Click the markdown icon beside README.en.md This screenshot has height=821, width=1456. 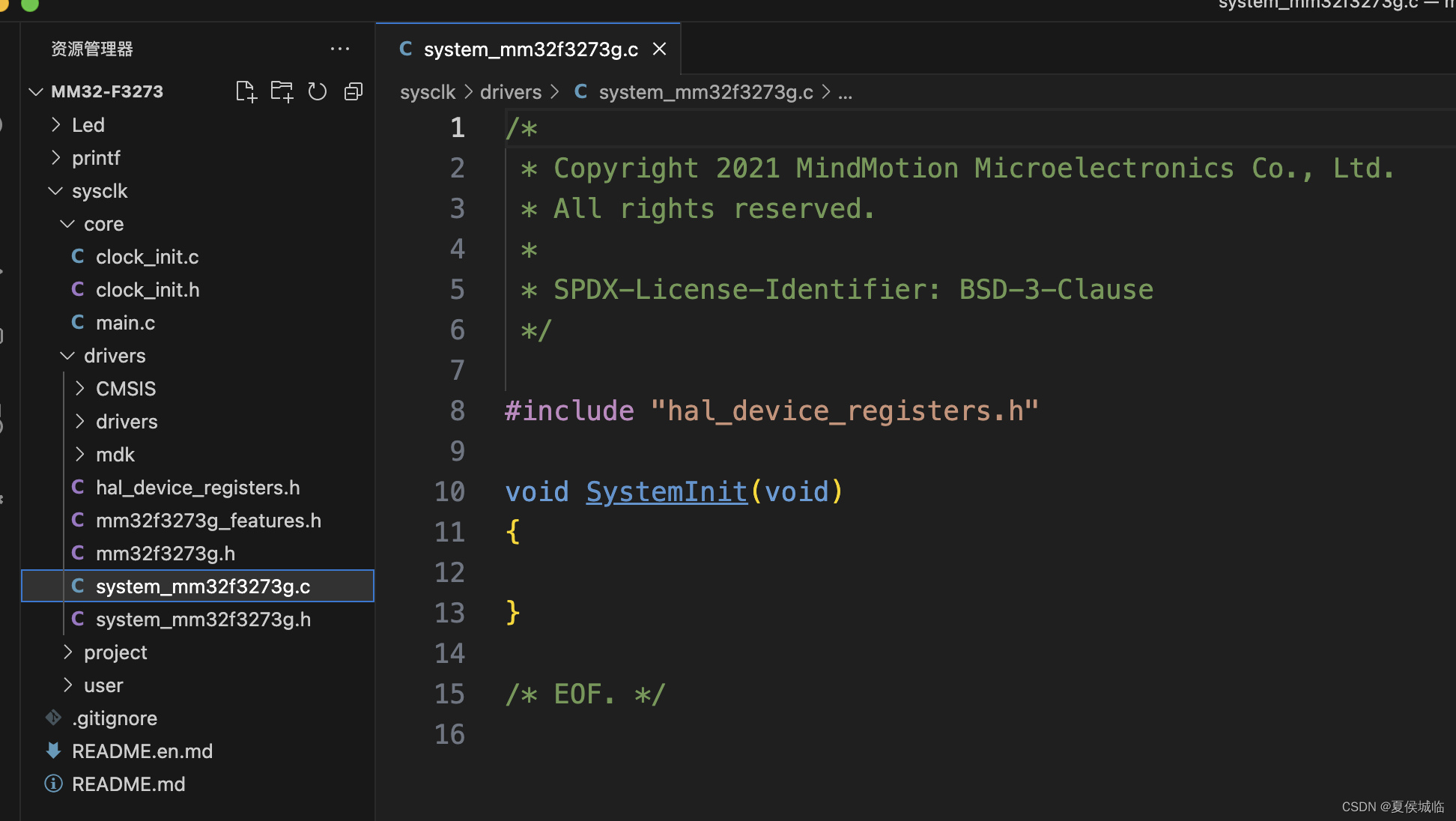pyautogui.click(x=54, y=751)
